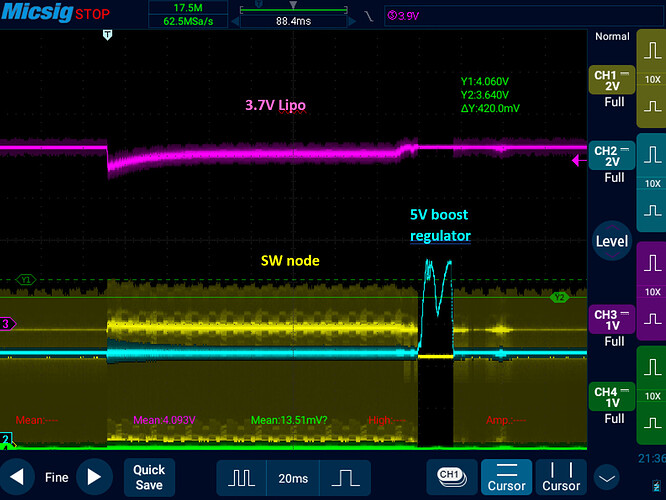Select the falling edge trigger slope icon
666x500 pixels.
pos(369,16)
